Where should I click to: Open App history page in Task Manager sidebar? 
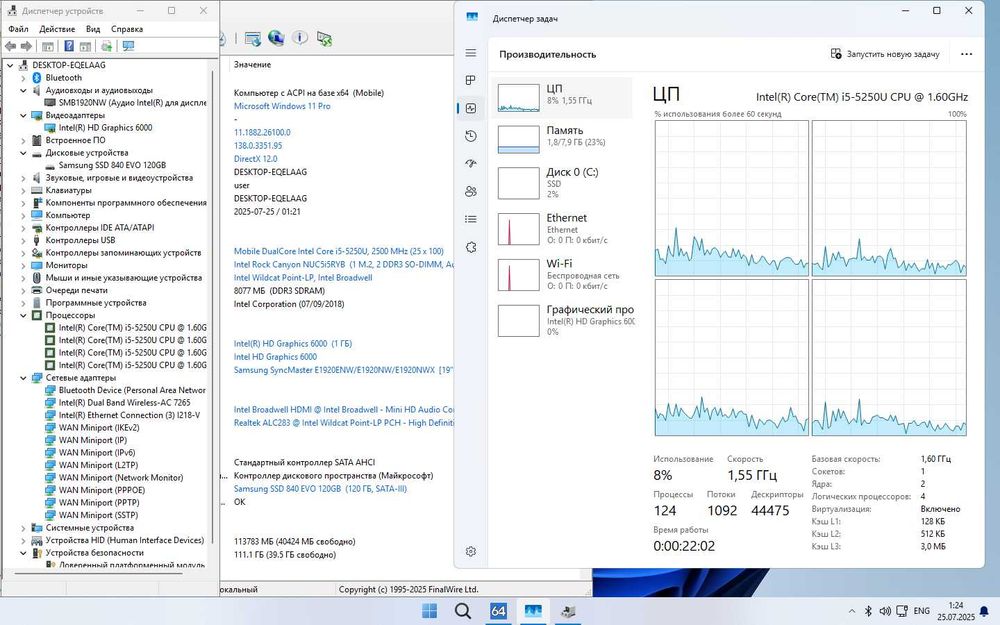471,136
